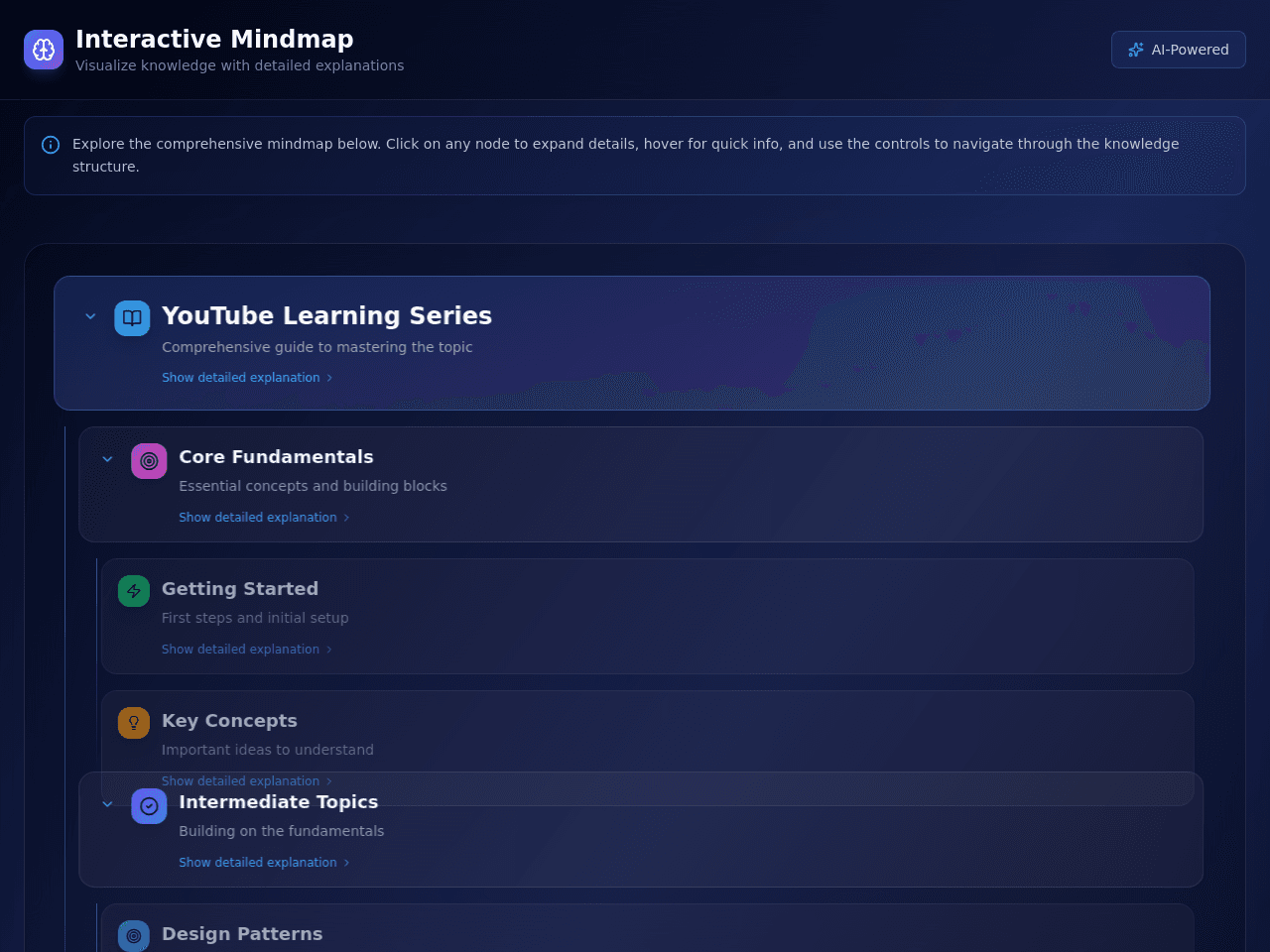Select the Intermediate Topics node title
Image resolution: width=1270 pixels, height=952 pixels.
click(278, 802)
